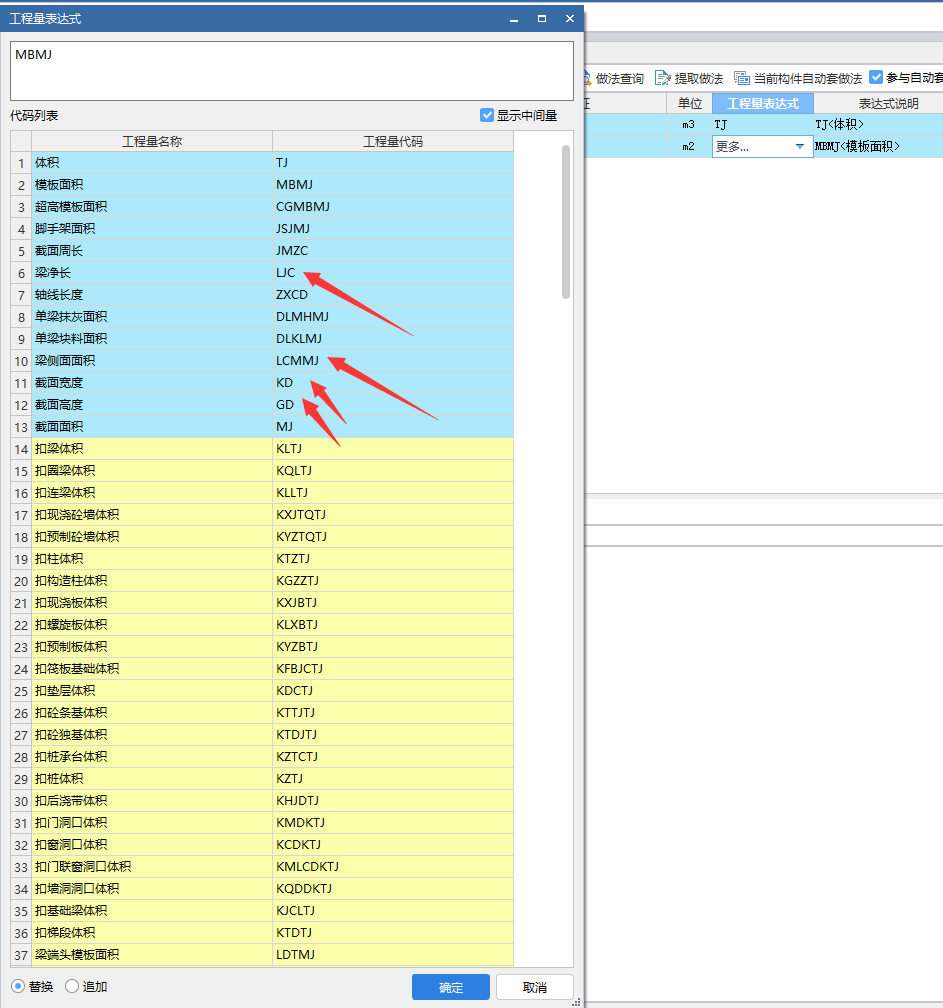Click the KTDTJ code cell

(393, 932)
